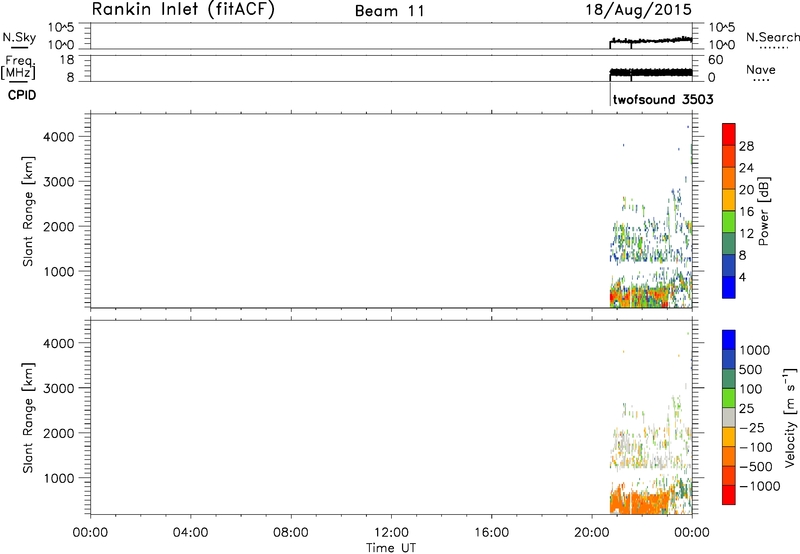Screen dimensions: 800x554
Task: Click the velocity color bar gray segment
Action: 729,418
